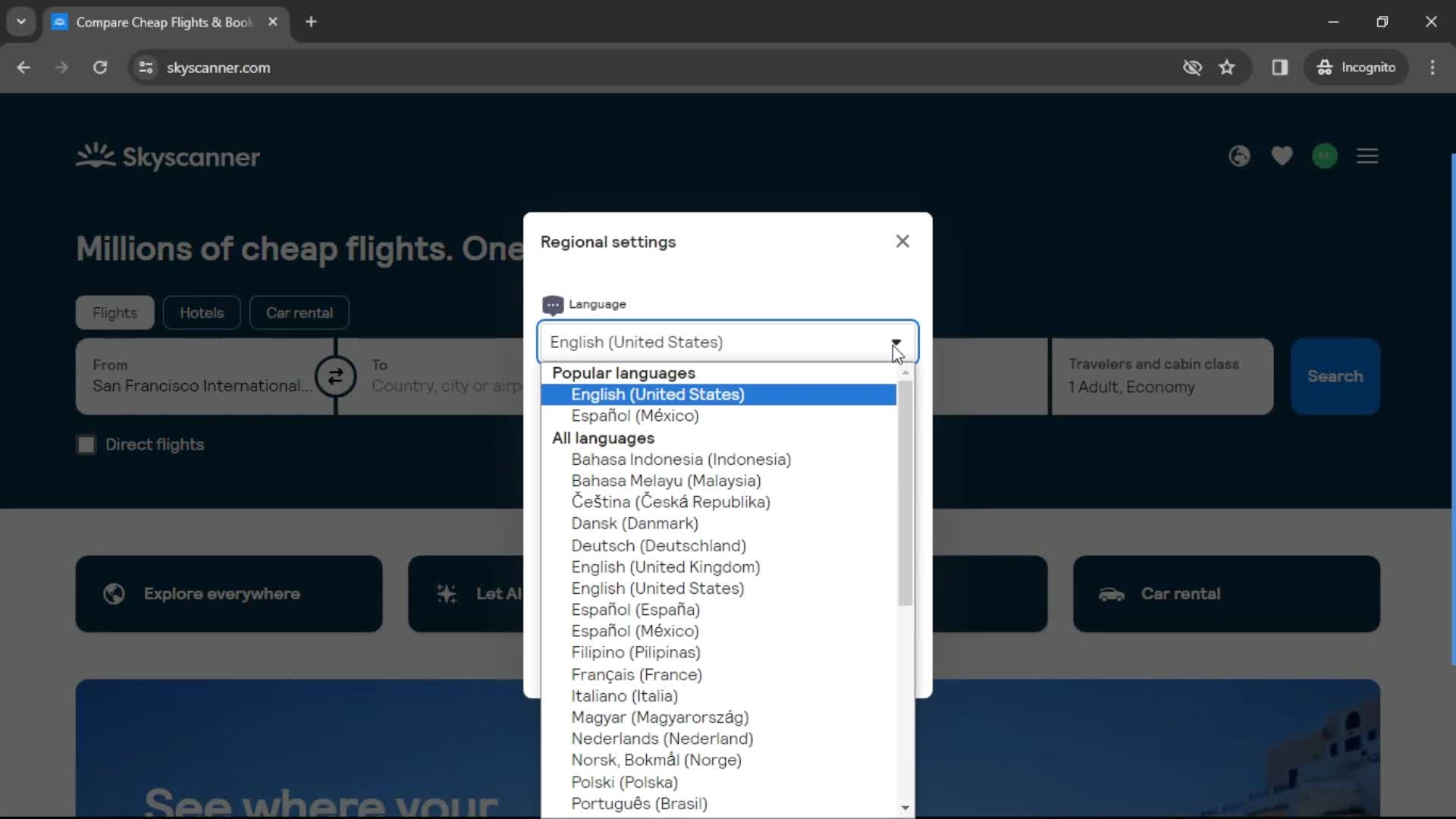Screen dimensions: 1456x819
Task: Toggle the Direct flights checkbox
Action: pos(87,444)
